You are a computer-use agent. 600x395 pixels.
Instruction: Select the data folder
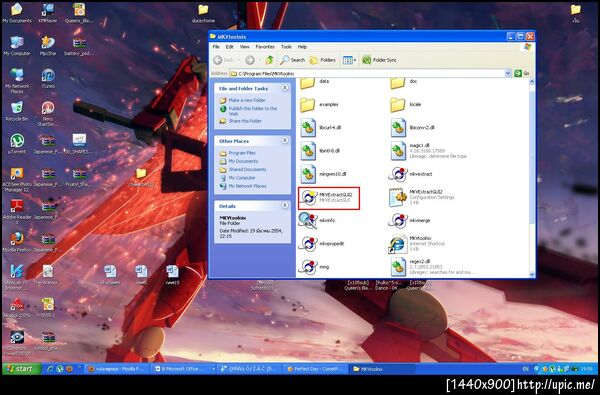[x=315, y=82]
